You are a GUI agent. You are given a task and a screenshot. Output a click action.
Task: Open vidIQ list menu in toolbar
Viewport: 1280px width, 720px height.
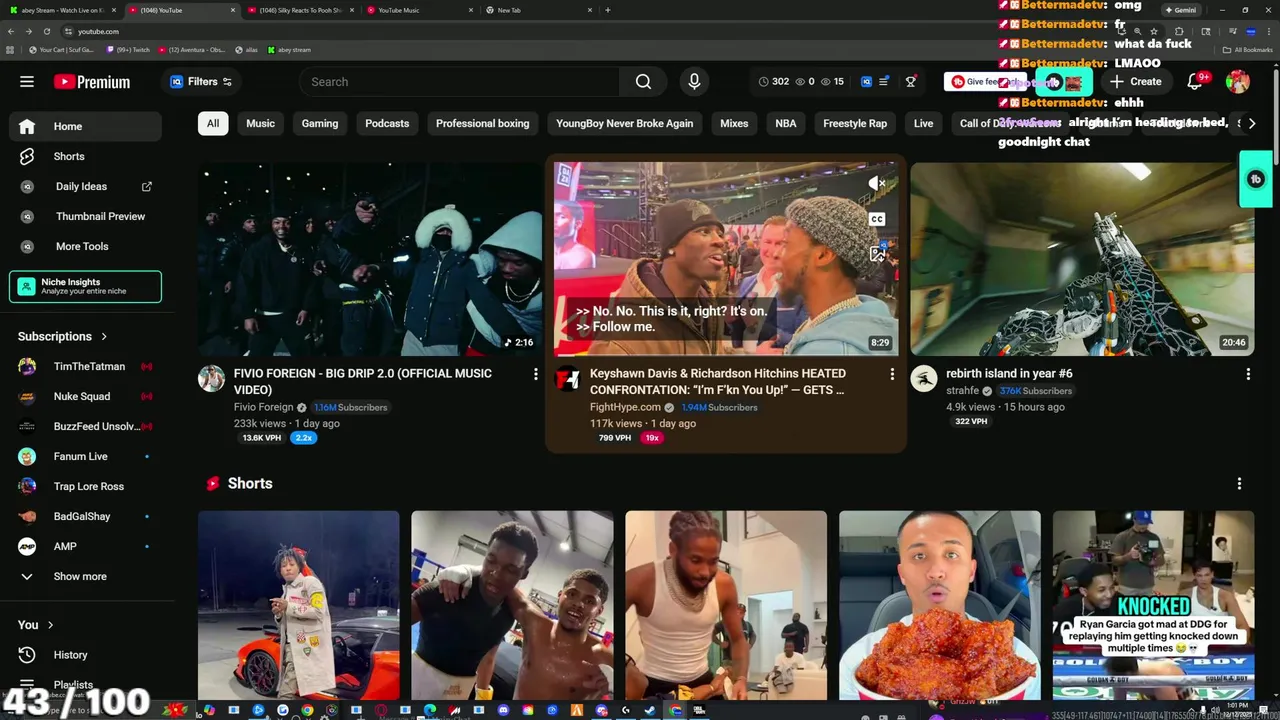[883, 82]
